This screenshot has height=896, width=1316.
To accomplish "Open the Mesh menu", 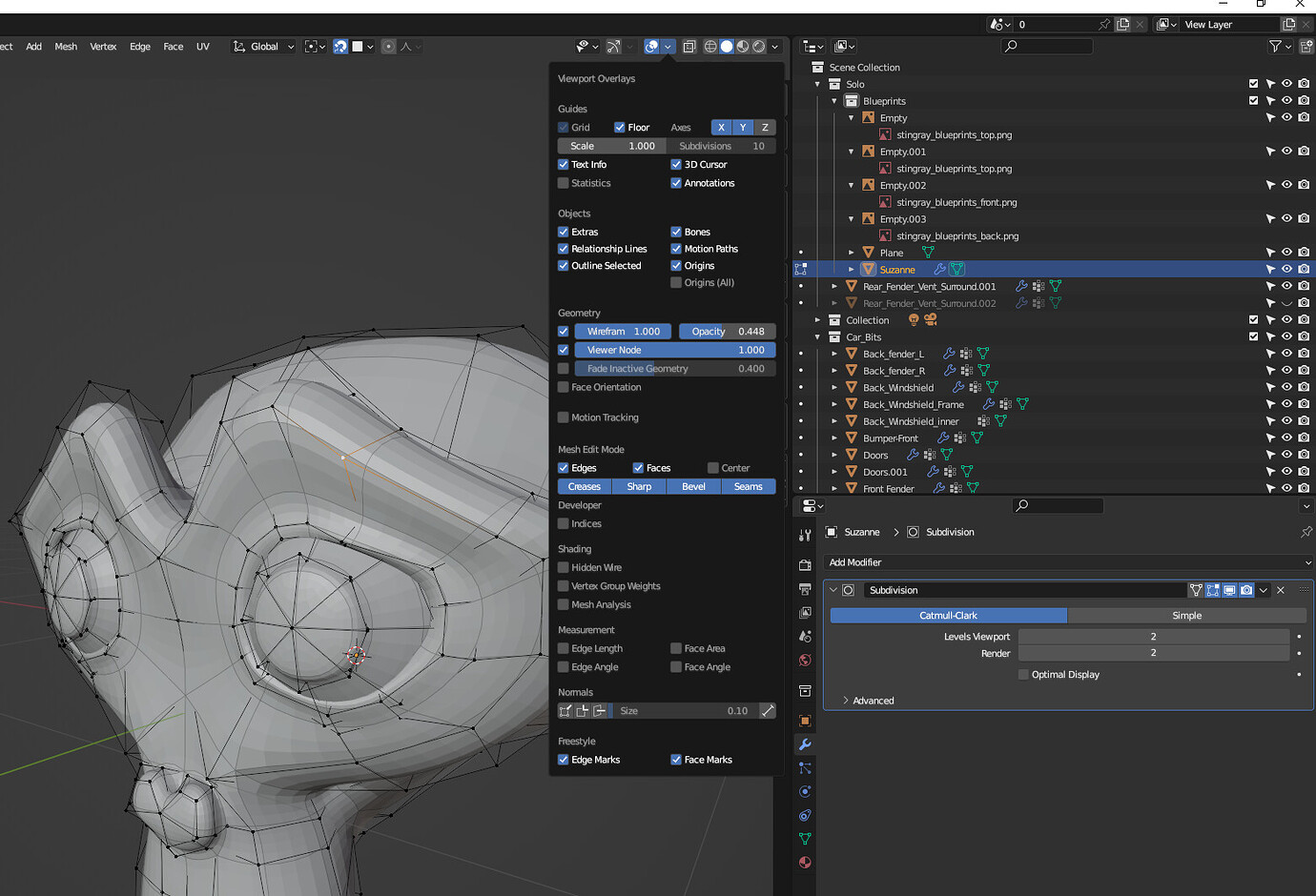I will click(66, 46).
